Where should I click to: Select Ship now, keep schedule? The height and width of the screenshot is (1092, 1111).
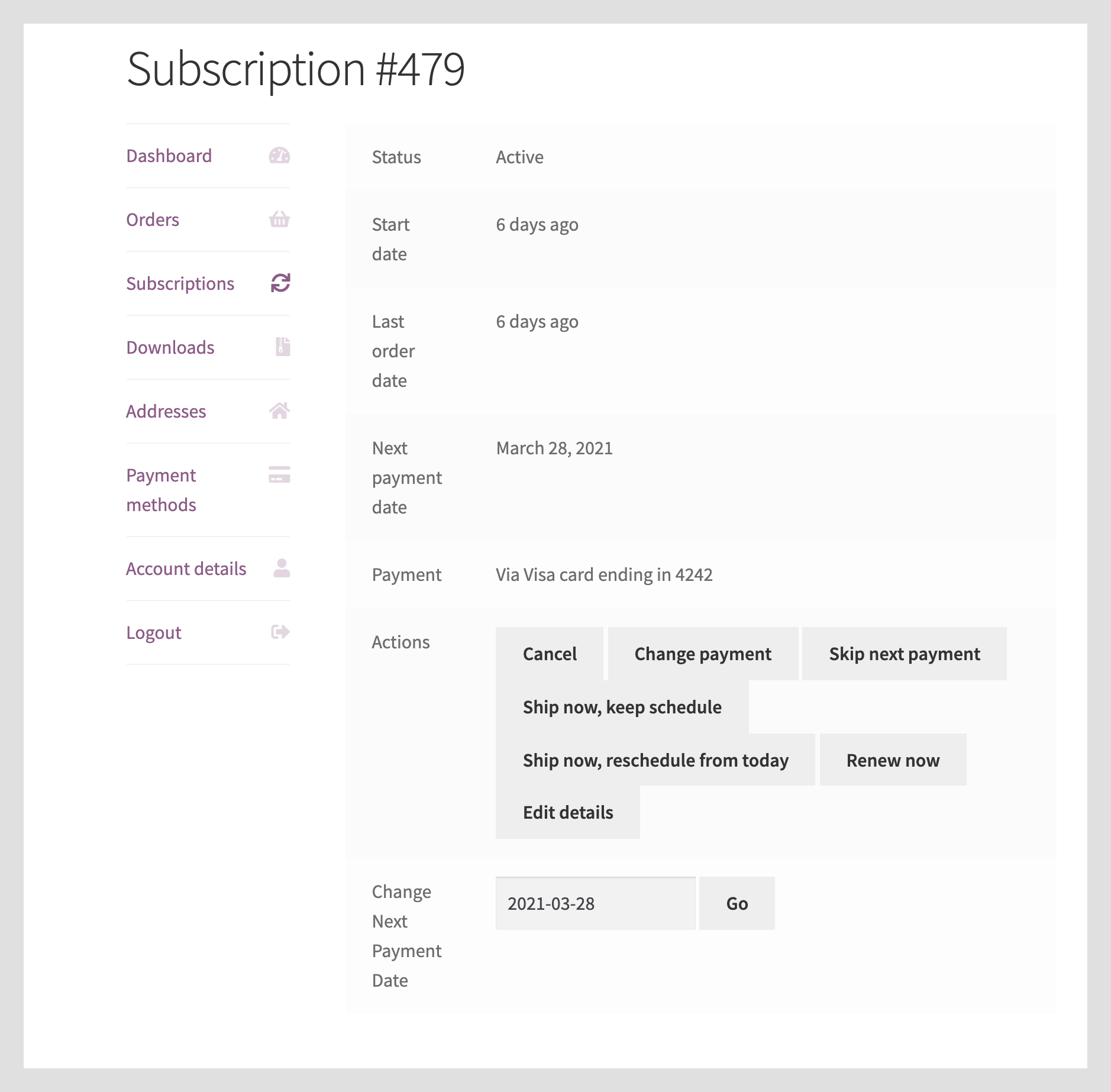[x=622, y=707]
